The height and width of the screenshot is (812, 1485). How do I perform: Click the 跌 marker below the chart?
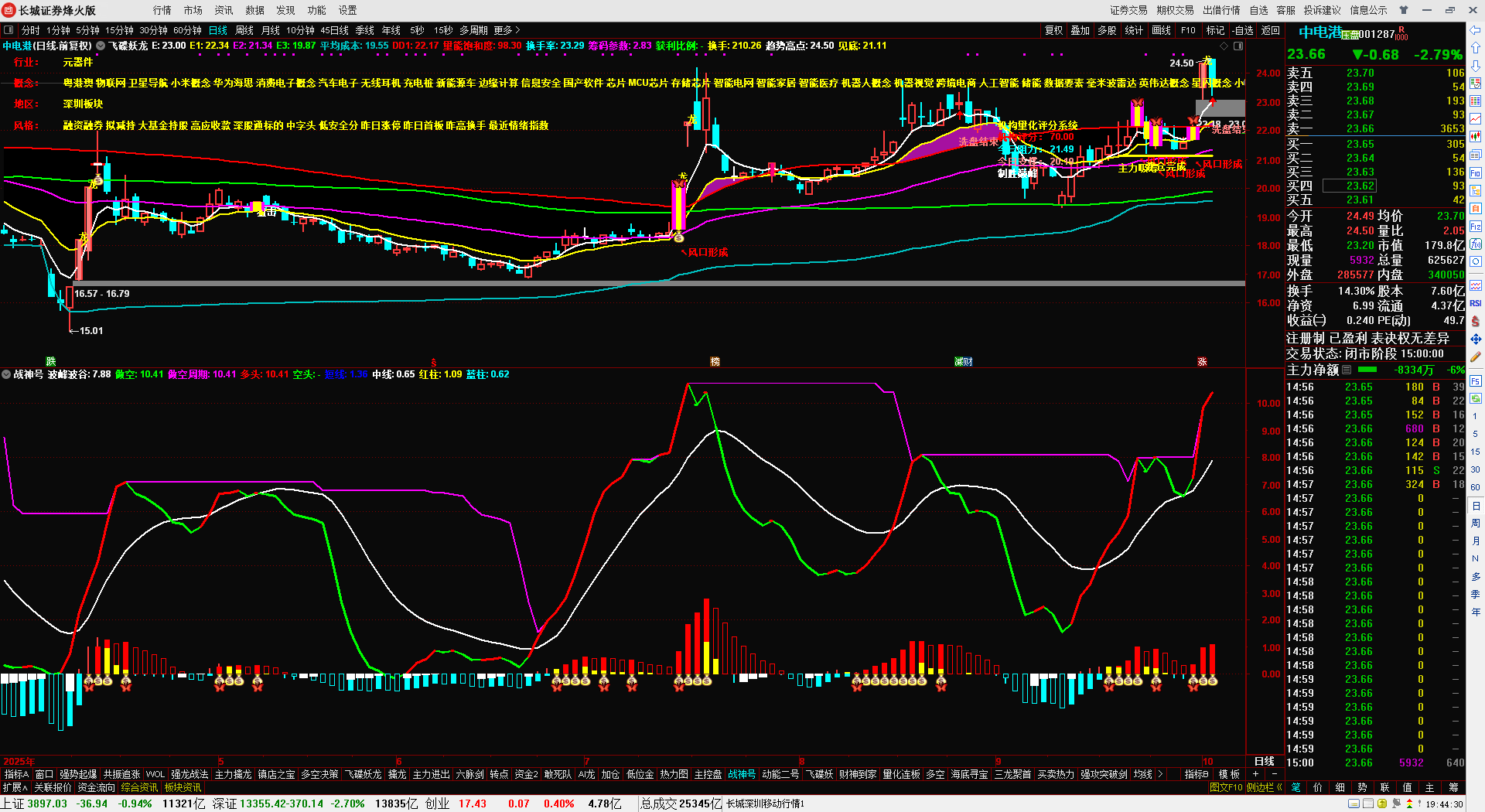point(51,362)
